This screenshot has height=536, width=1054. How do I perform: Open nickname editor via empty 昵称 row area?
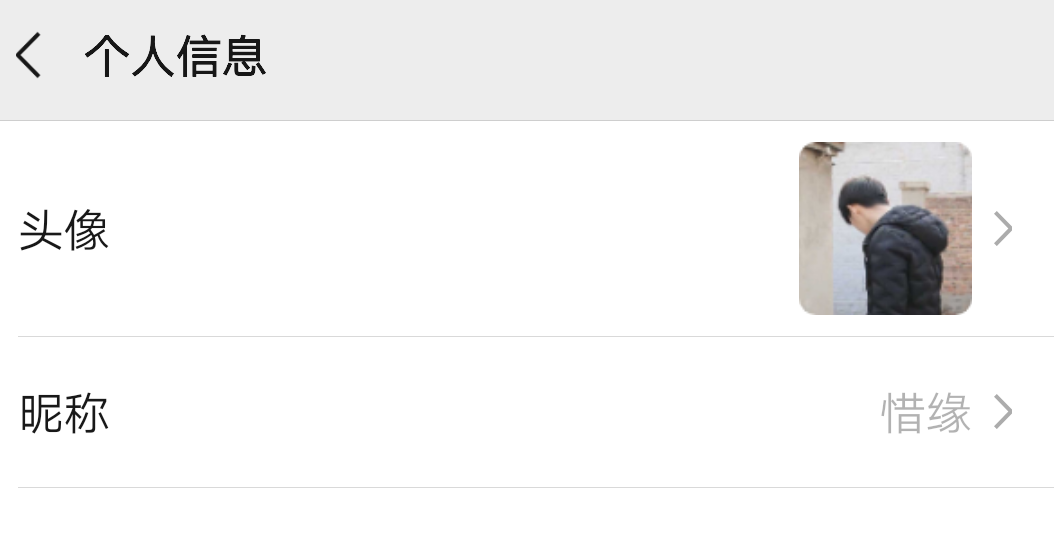click(491, 412)
